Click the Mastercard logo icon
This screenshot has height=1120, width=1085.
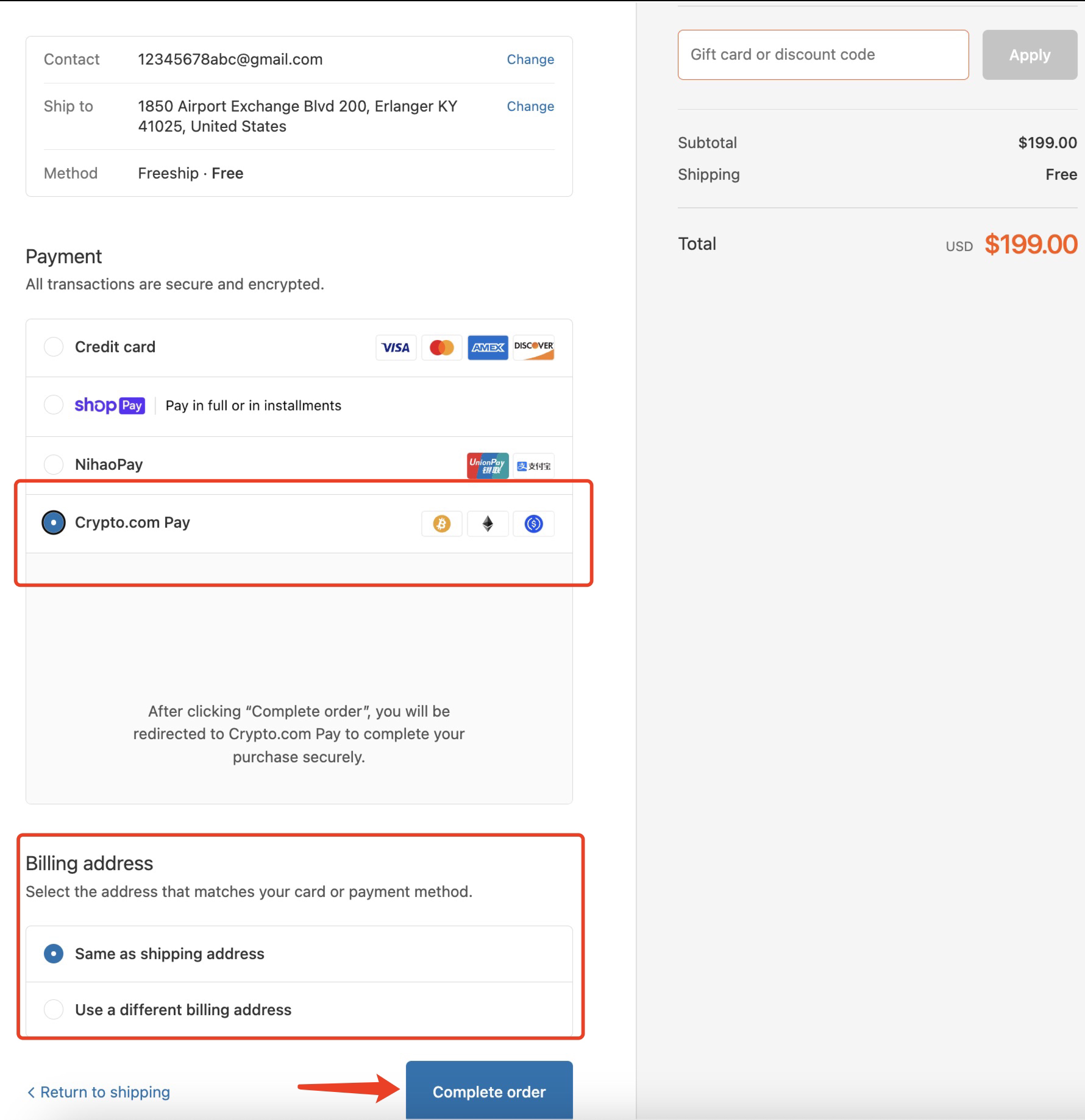441,347
